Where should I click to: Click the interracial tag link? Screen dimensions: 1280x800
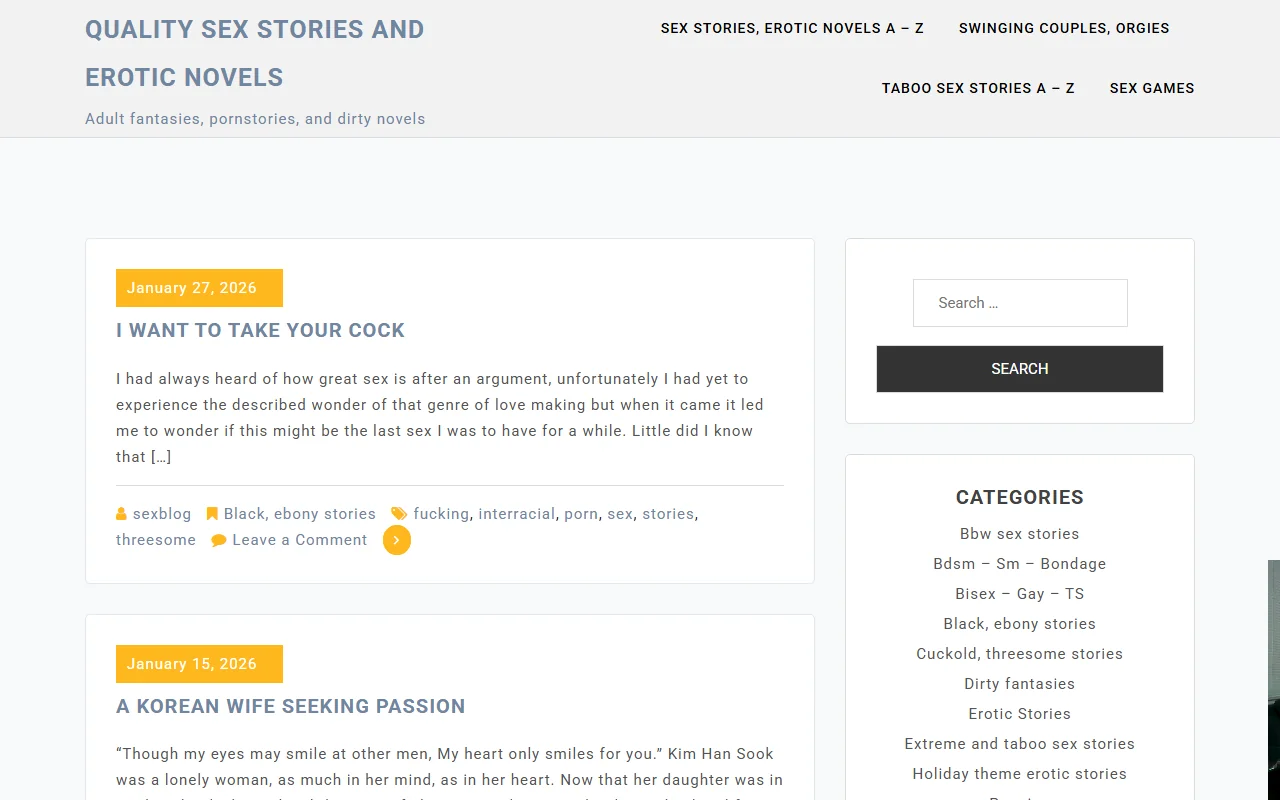516,513
